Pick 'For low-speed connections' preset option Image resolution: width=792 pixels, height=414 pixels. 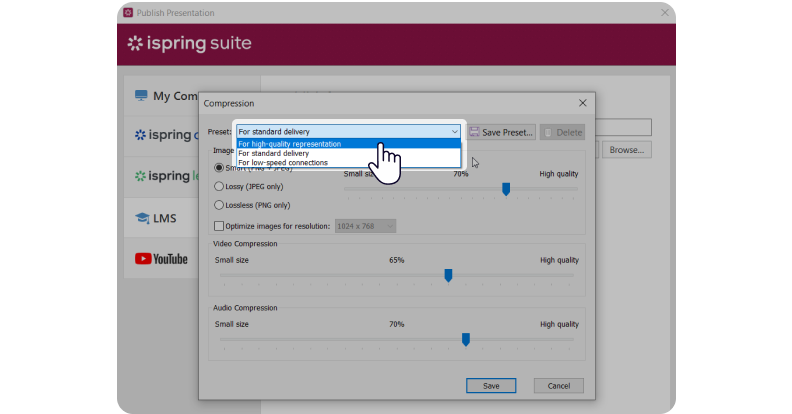349,163
